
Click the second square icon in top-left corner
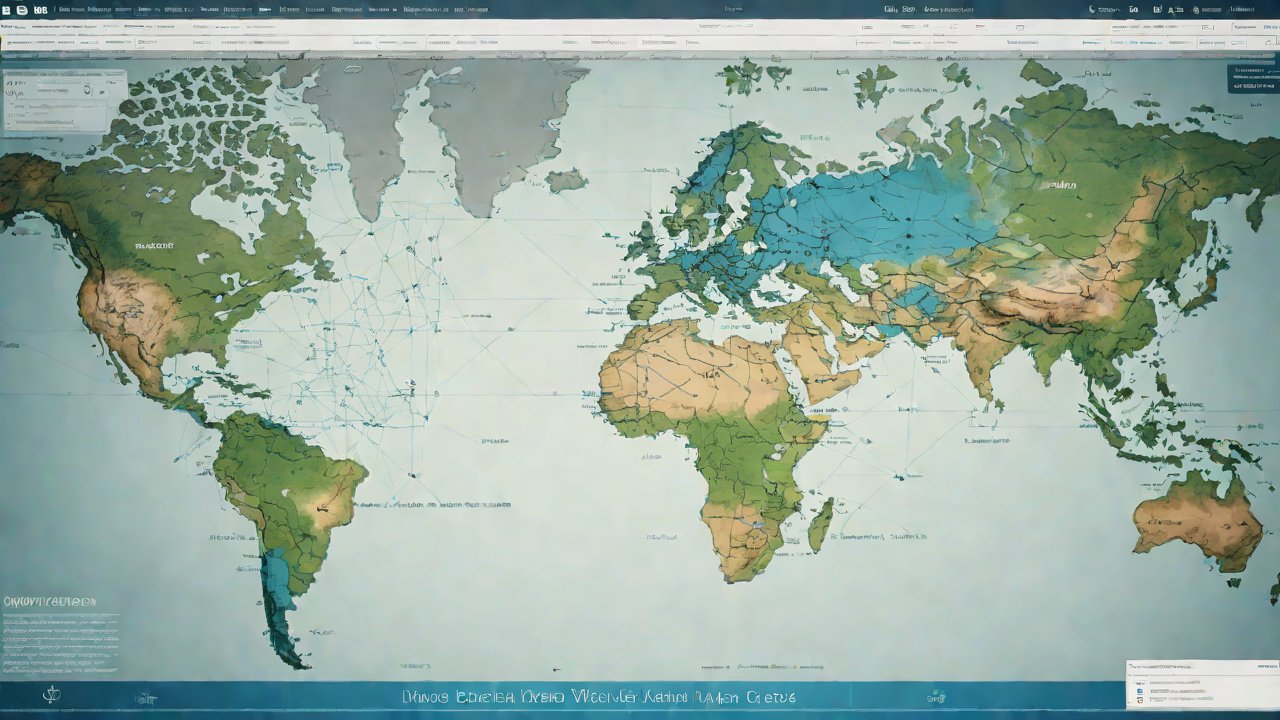[22, 9]
